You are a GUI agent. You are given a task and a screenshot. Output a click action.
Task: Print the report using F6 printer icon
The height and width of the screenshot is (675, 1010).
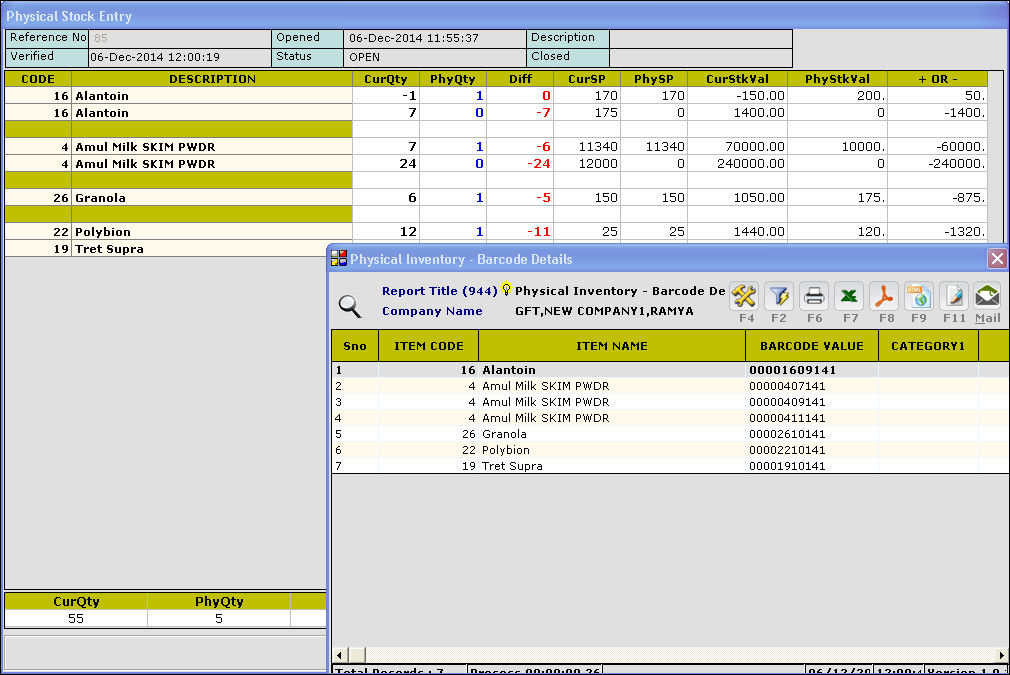(814, 296)
